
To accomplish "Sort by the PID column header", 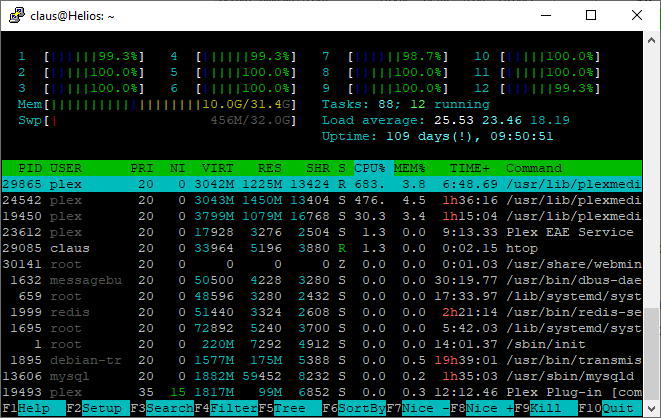I will (30, 168).
